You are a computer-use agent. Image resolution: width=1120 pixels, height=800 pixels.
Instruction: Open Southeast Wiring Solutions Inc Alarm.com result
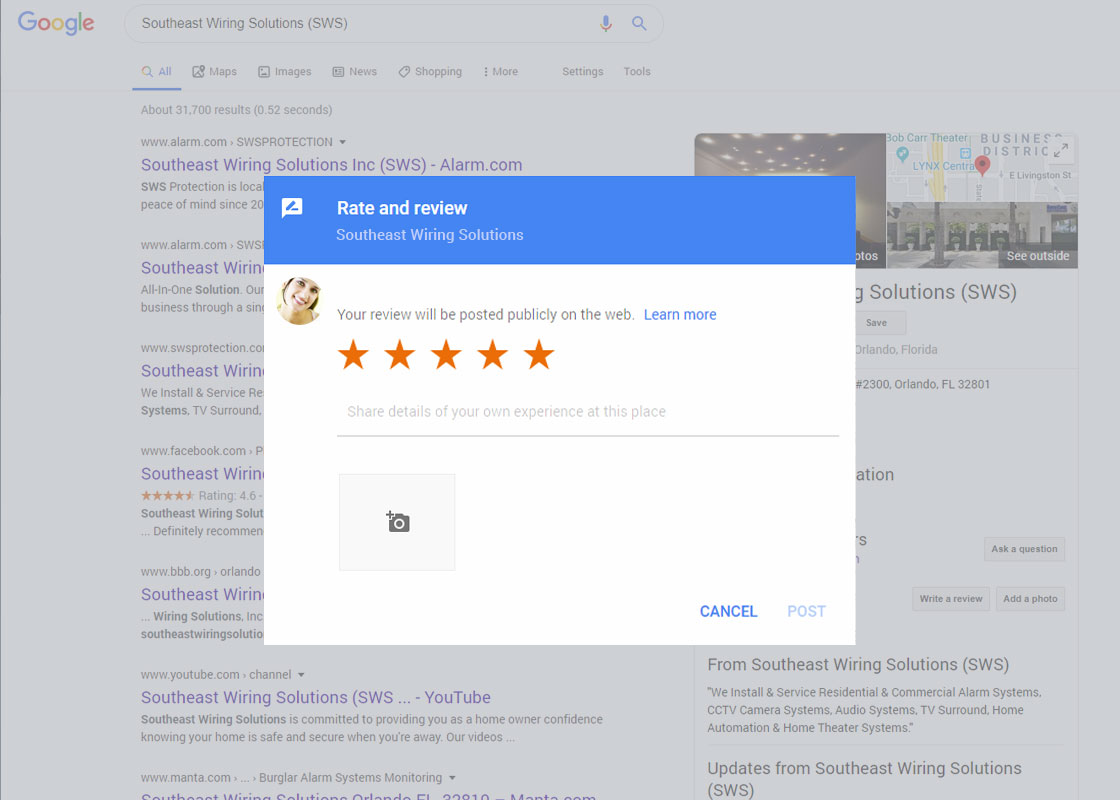coord(331,165)
